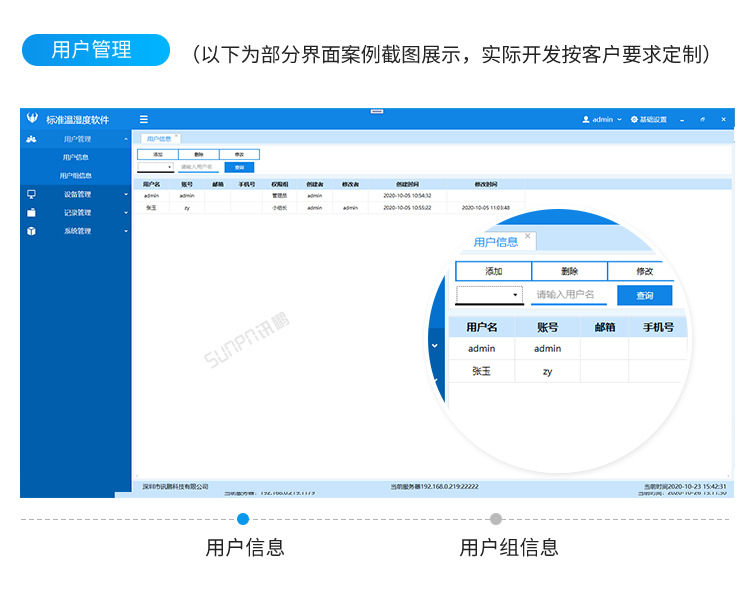Viewport: 750px width, 597px height.
Task: Click 当前时间 2020-10-23 15:42:31 status text
Action: (685, 486)
